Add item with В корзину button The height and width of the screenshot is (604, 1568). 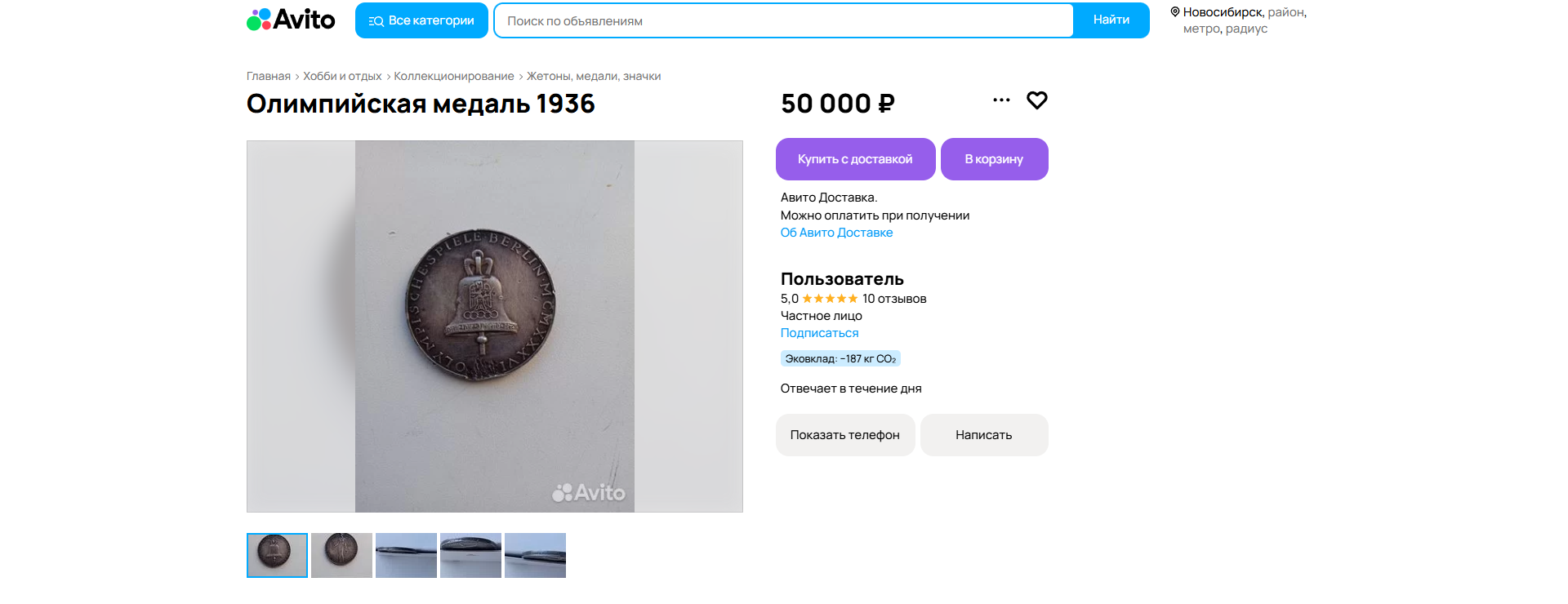tap(994, 159)
